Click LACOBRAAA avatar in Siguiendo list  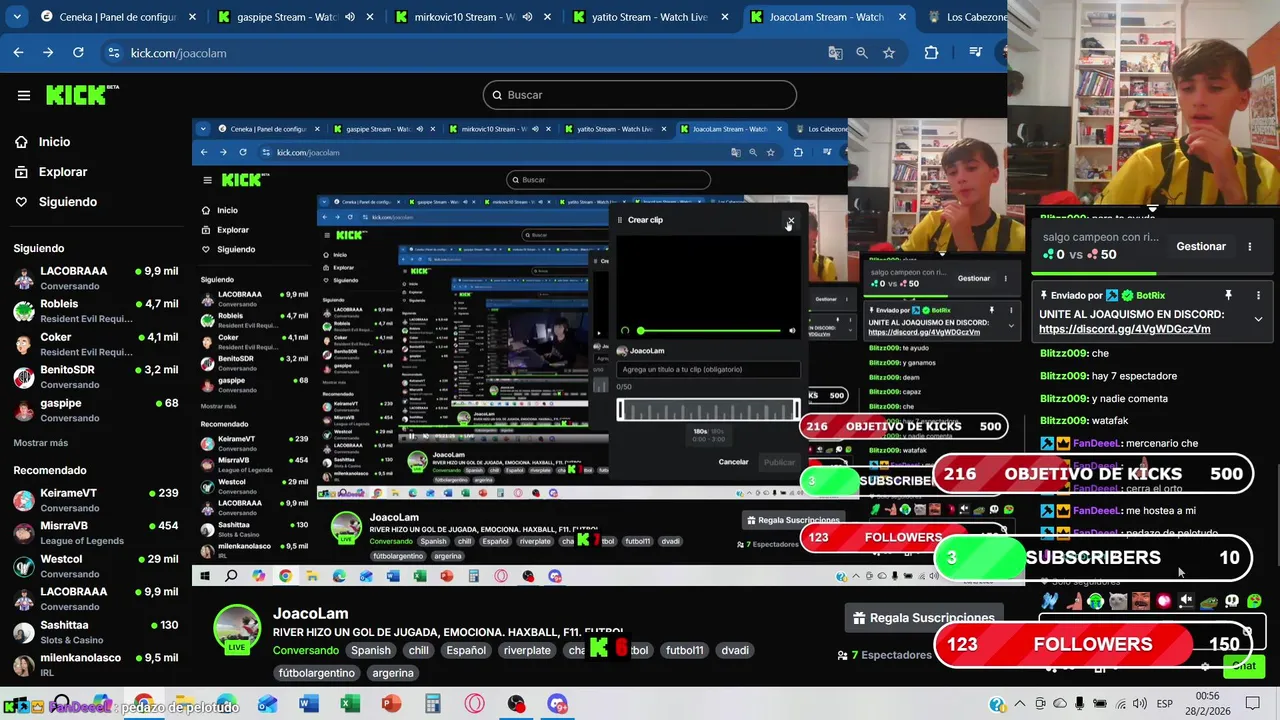tap(24, 278)
